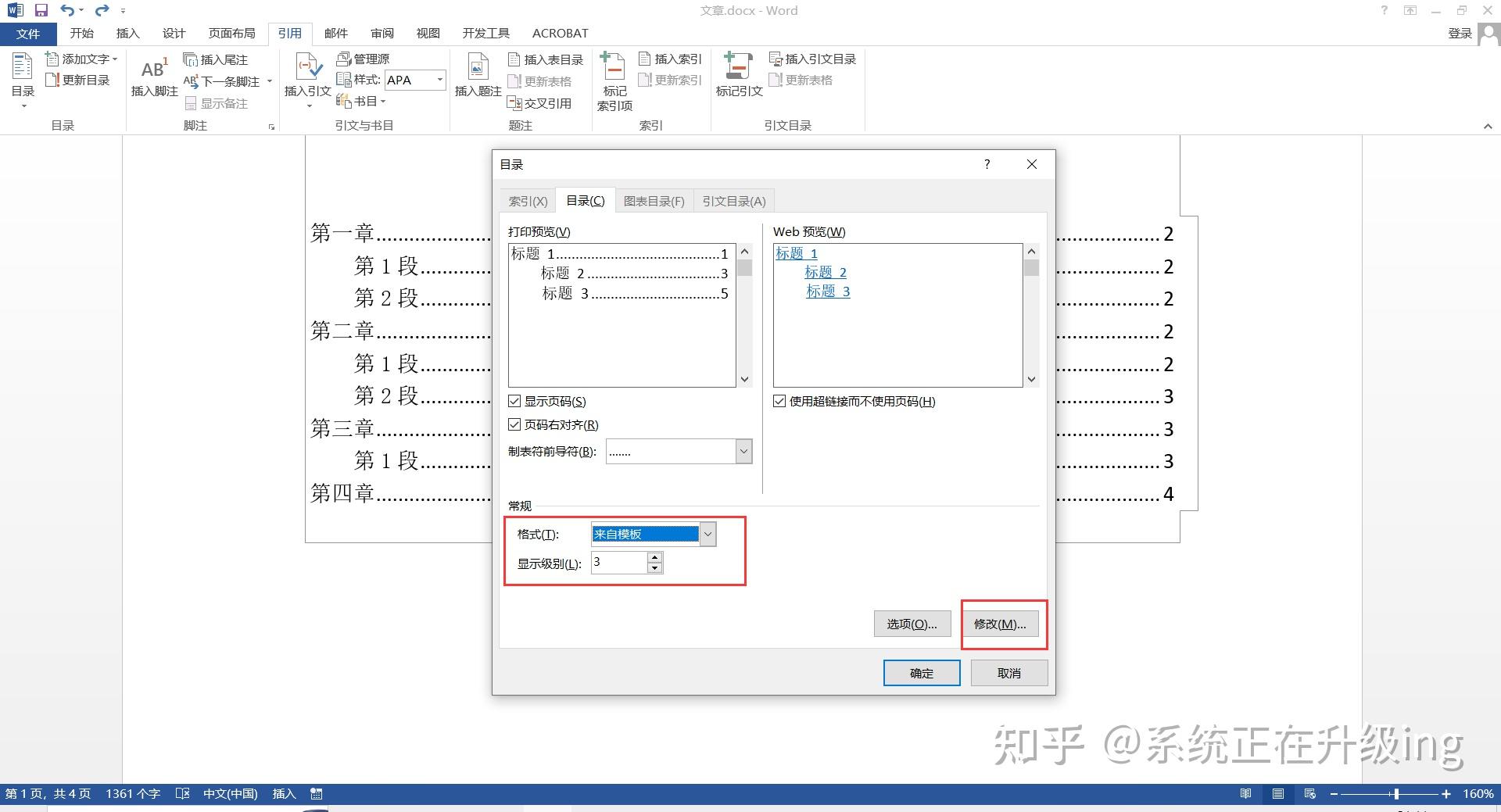Click zoom in plus button
Image resolution: width=1501 pixels, height=812 pixels.
click(1446, 794)
